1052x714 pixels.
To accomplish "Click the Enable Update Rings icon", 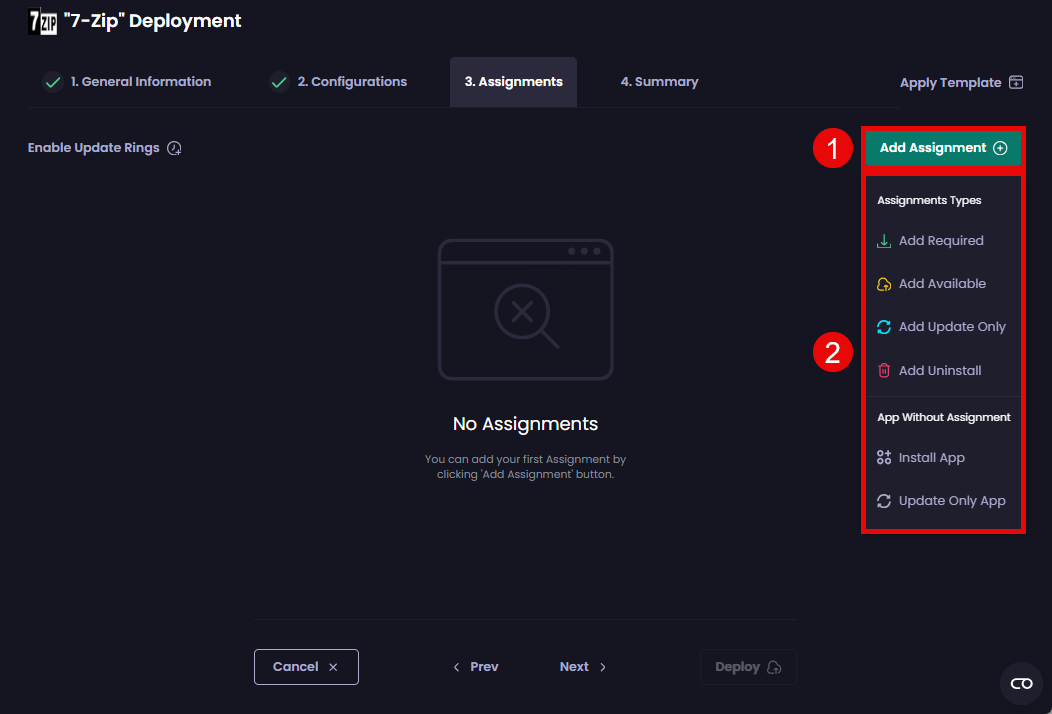I will [x=174, y=148].
